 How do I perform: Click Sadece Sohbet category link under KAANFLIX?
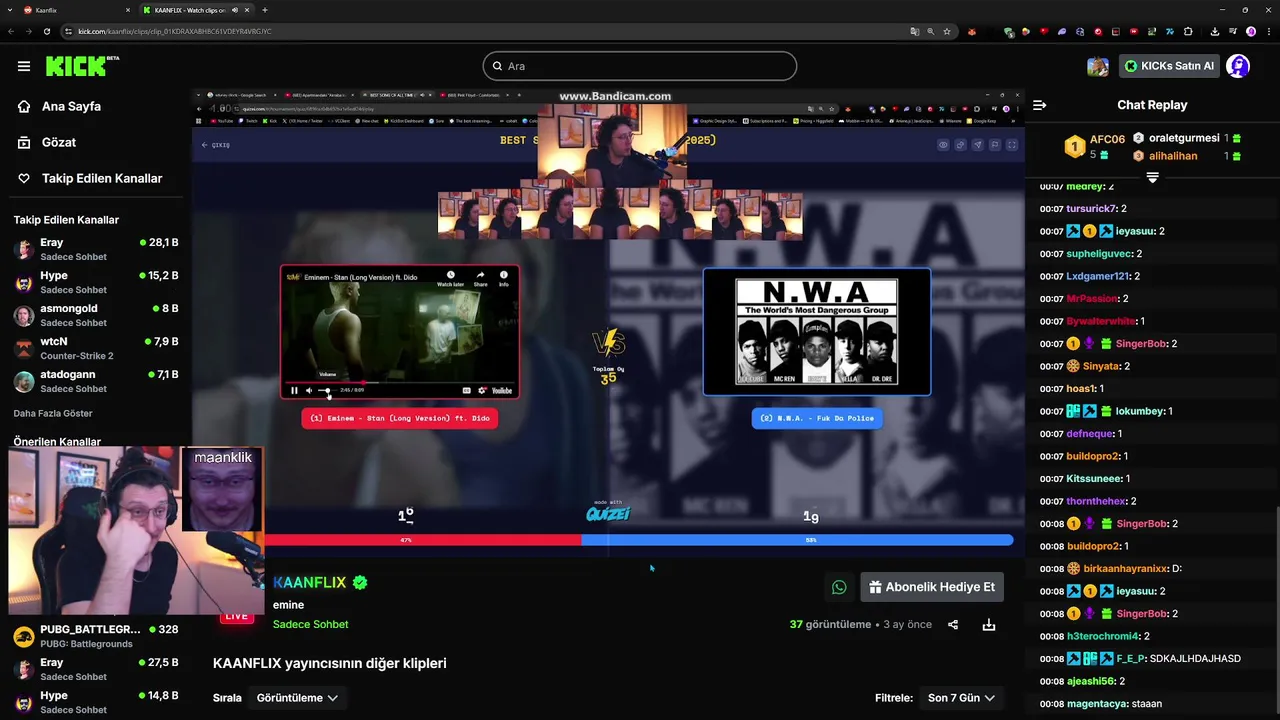tap(310, 624)
